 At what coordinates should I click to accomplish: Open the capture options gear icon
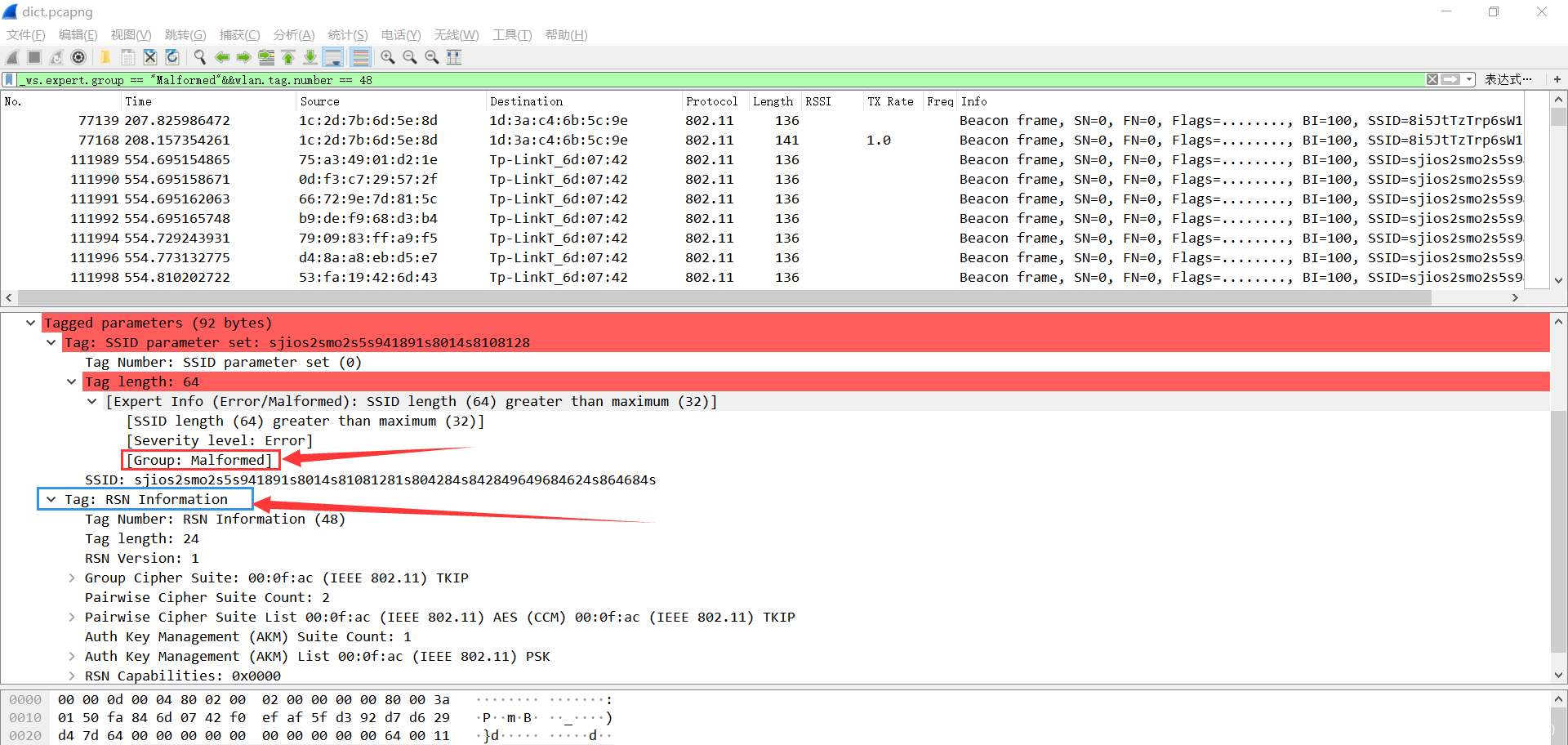point(78,57)
